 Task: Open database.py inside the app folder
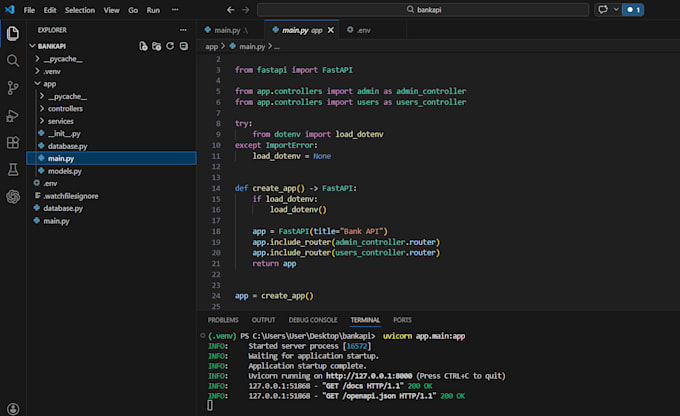pos(111,146)
